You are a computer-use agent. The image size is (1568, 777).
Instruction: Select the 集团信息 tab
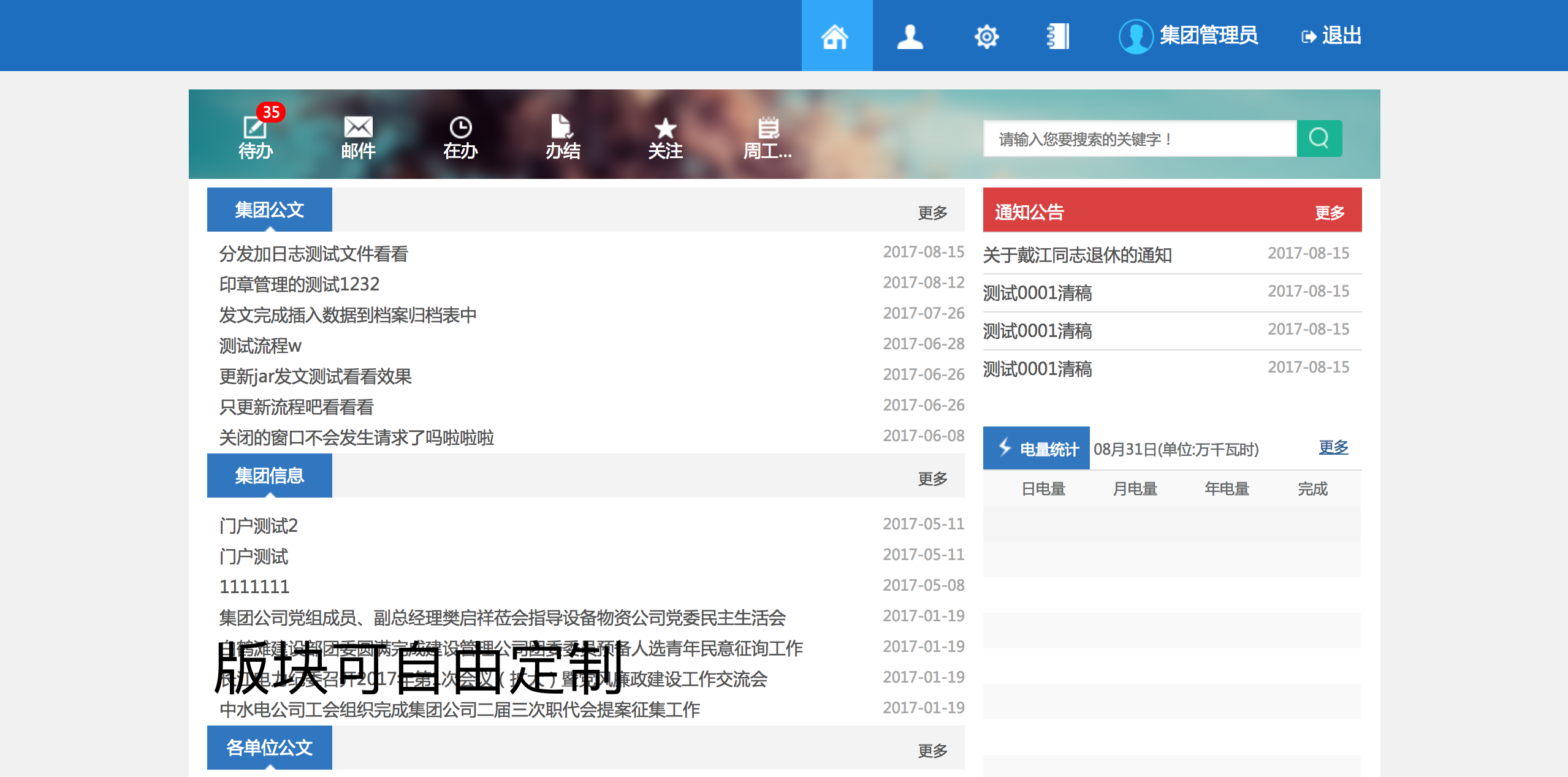coord(270,476)
